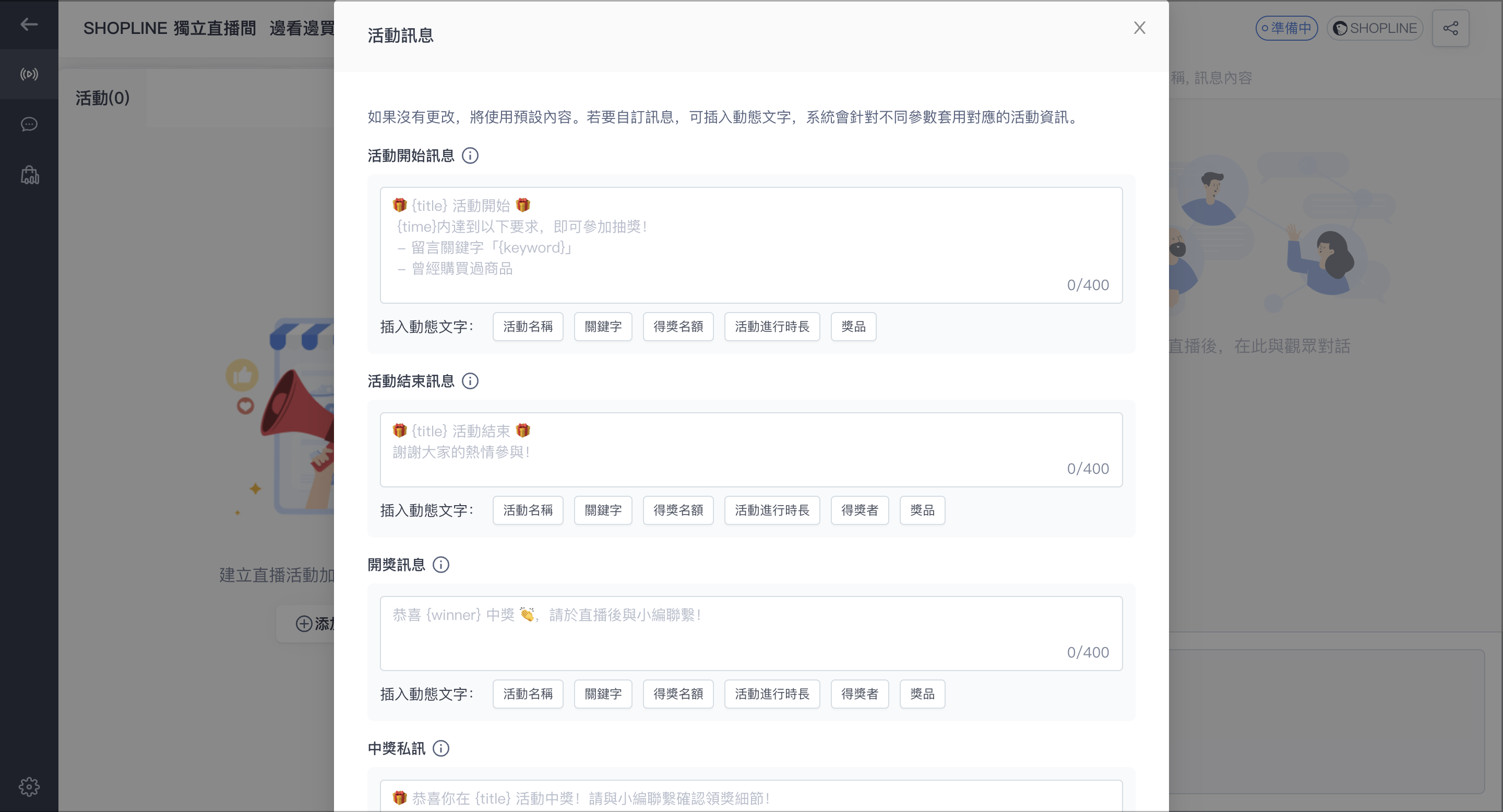Click the 0/400 counter of 活動結束訊息

click(1088, 469)
